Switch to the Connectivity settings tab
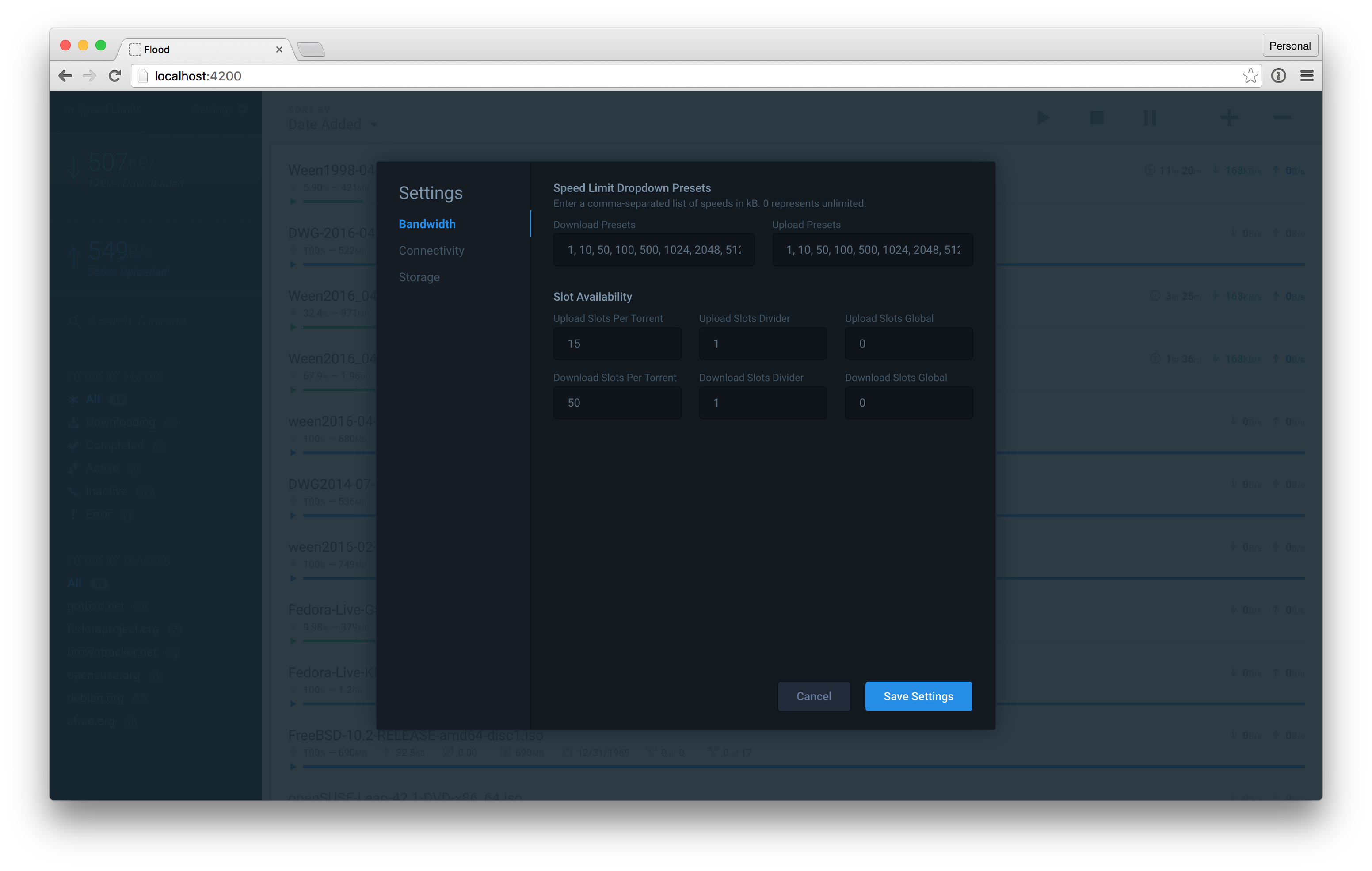Viewport: 1372px width, 871px height. point(431,251)
